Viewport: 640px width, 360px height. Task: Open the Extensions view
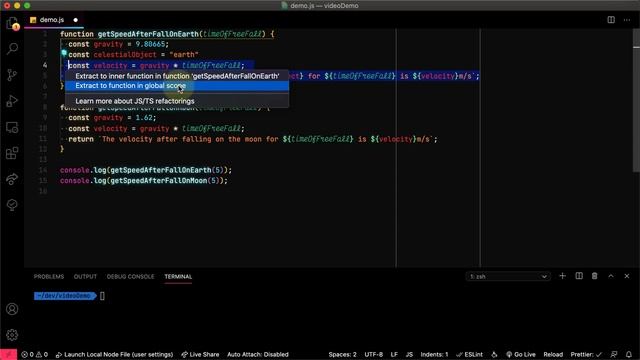[12, 153]
